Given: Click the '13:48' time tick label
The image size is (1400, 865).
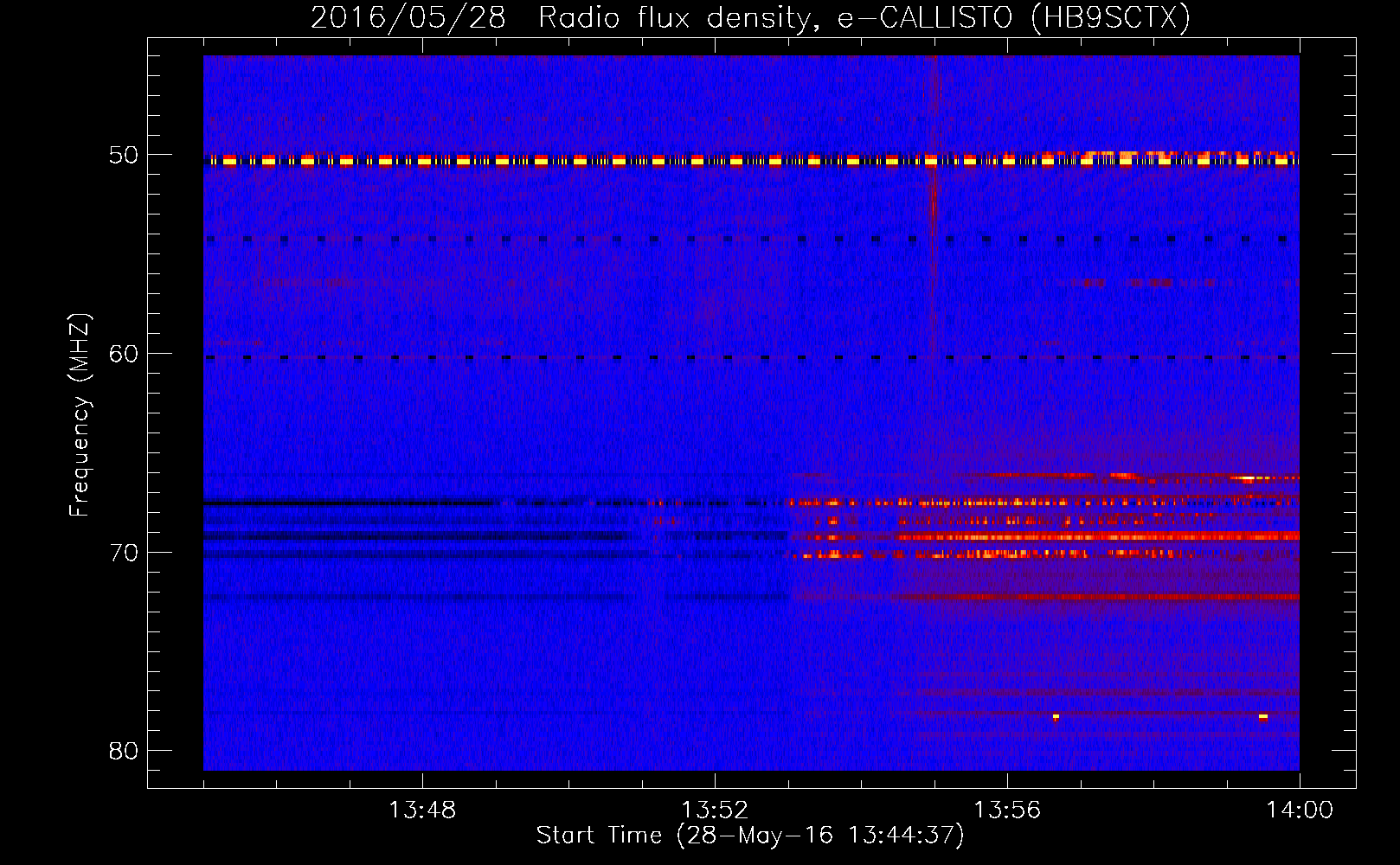Looking at the screenshot, I should coord(421,810).
